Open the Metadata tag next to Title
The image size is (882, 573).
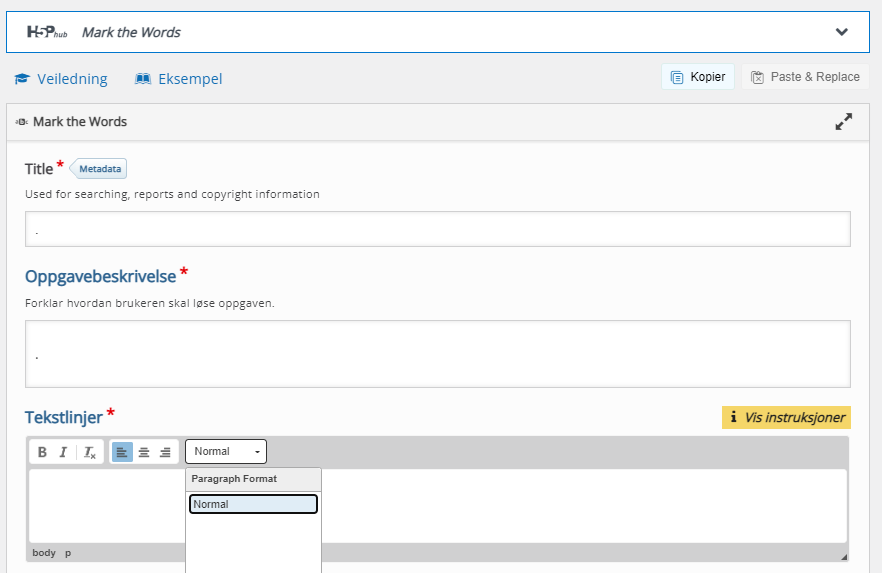point(98,169)
